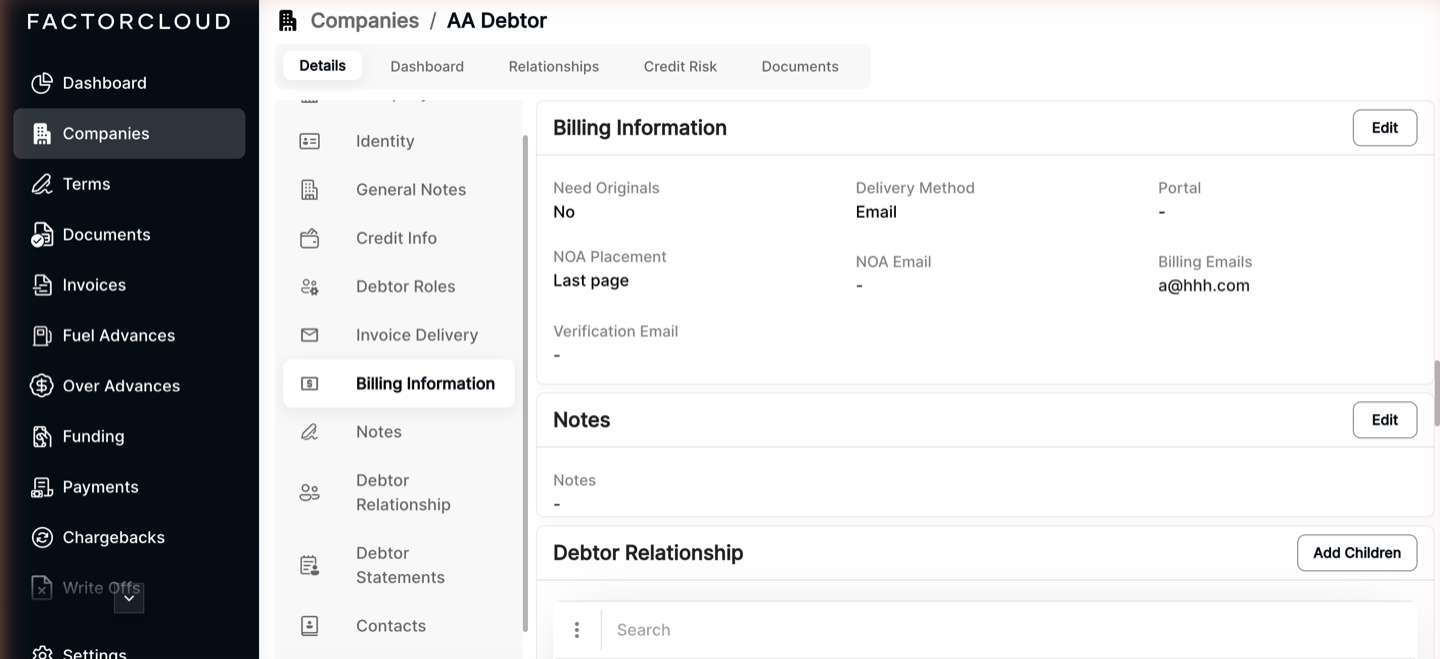This screenshot has width=1440, height=659.
Task: Switch to the Details tab
Action: 323,66
